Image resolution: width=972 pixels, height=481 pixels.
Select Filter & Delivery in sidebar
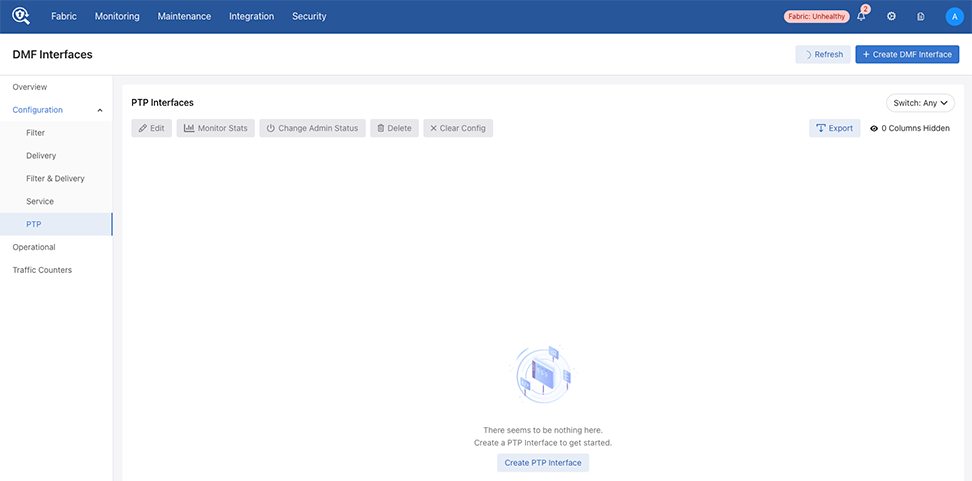[56, 179]
